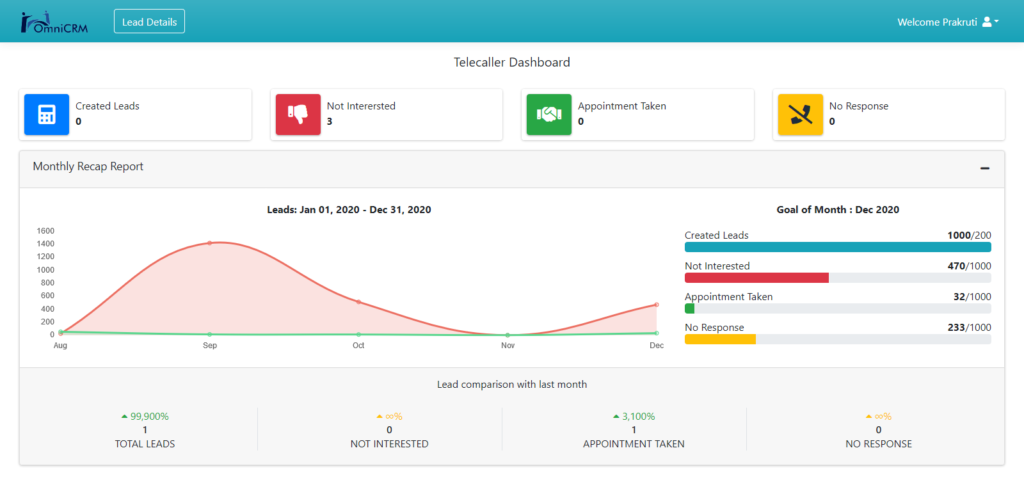Click the OmniCRM logo
Image resolution: width=1024 pixels, height=503 pixels.
[54, 21]
